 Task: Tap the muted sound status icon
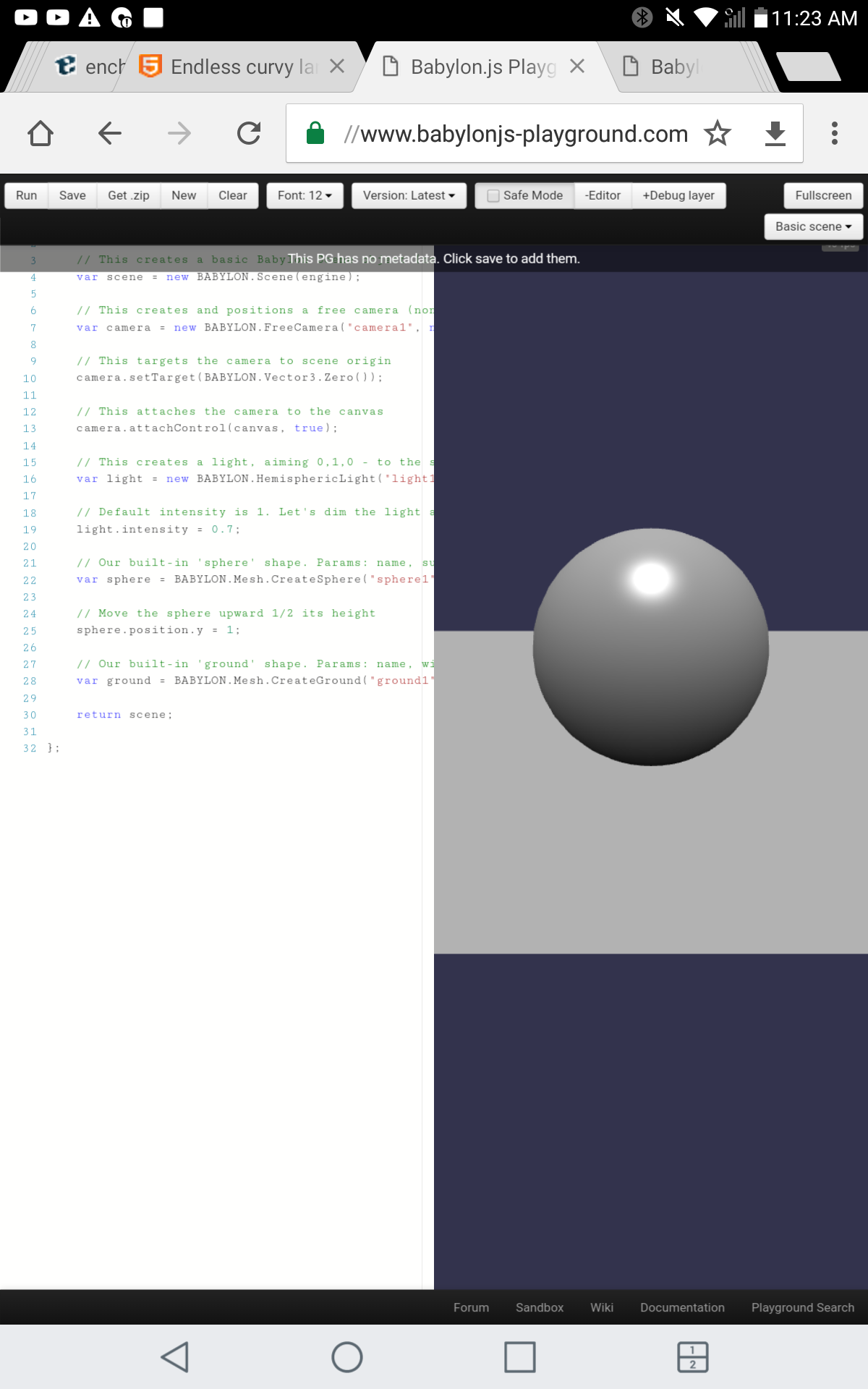click(674, 17)
